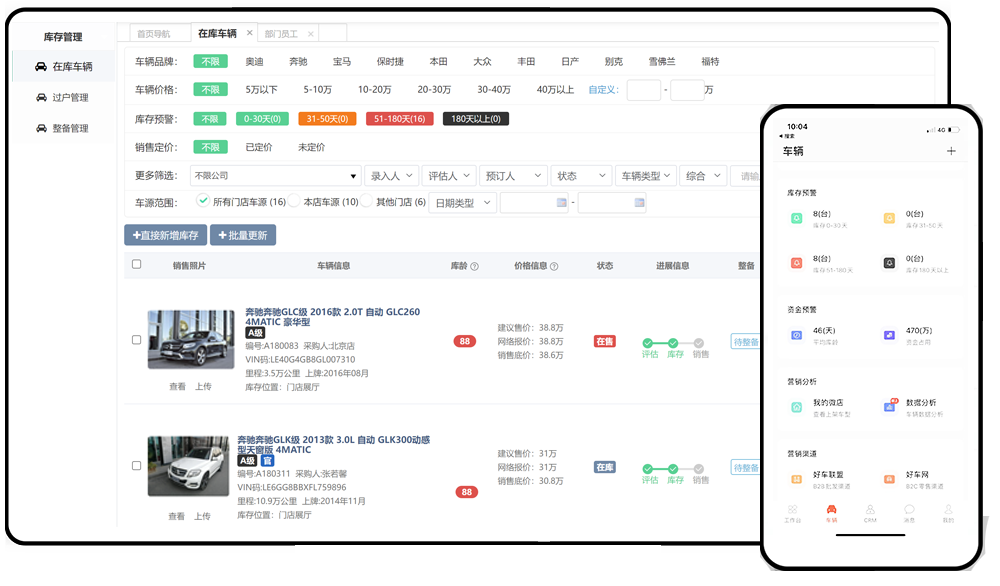
Task: Open the 状态 filter dropdown
Action: 581,175
